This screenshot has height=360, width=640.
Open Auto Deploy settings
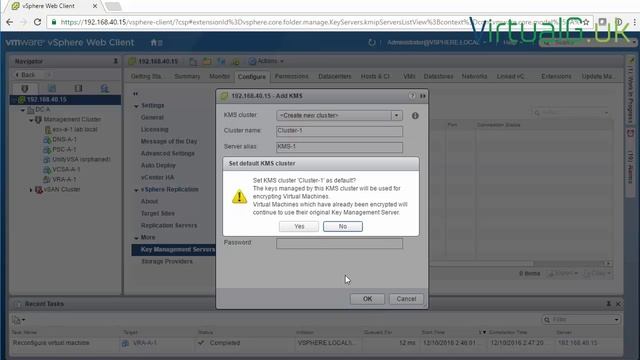click(x=158, y=165)
